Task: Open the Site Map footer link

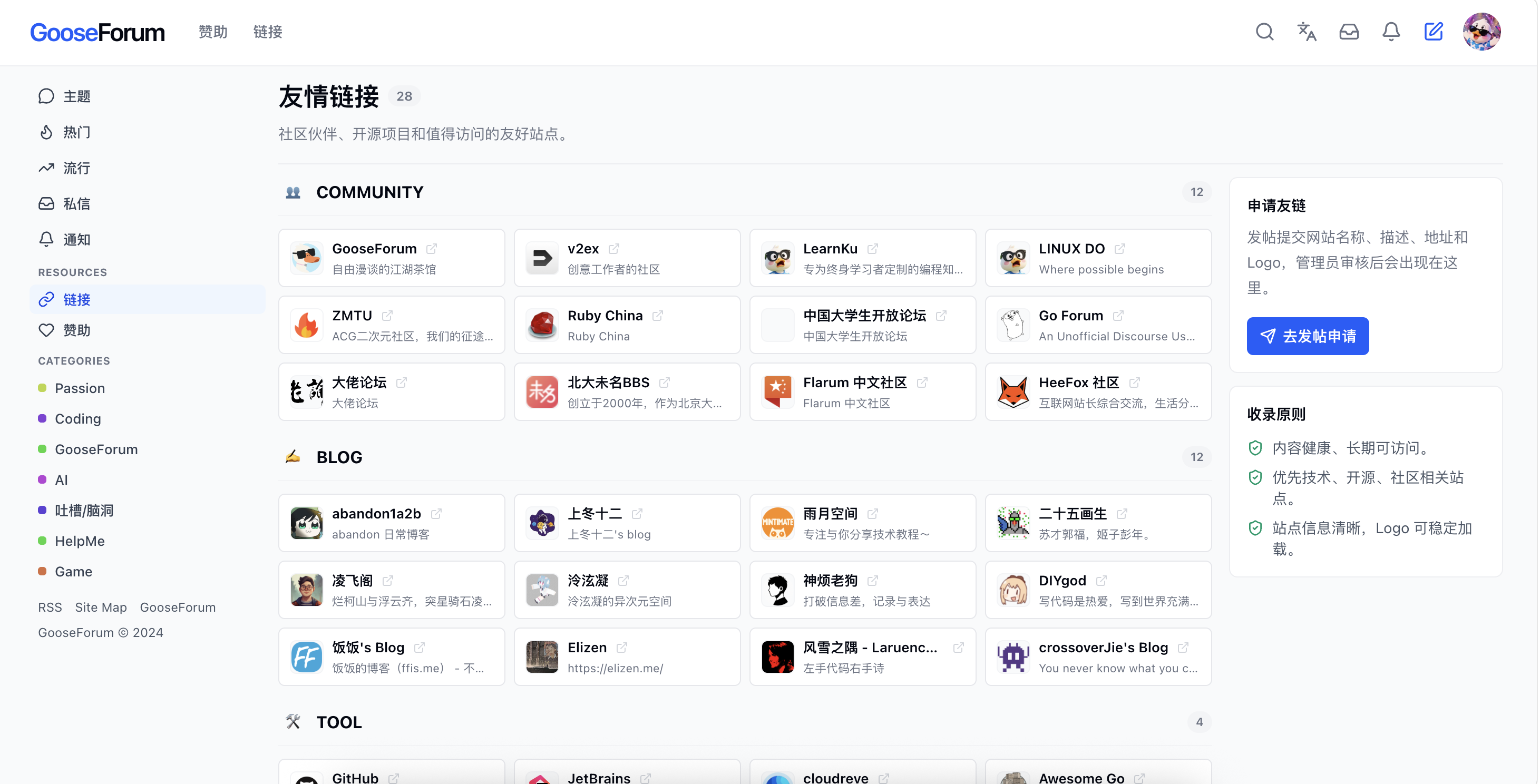Action: [101, 607]
